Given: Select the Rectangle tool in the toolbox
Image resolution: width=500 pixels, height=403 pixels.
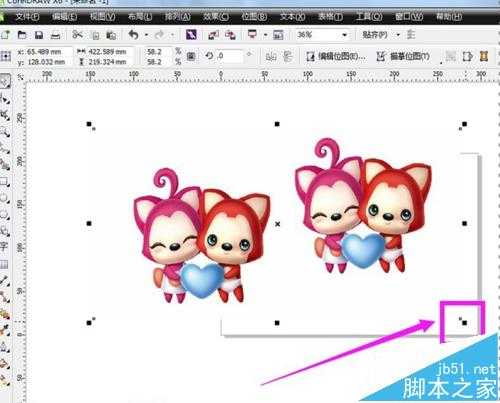Looking at the screenshot, I should click(4, 182).
